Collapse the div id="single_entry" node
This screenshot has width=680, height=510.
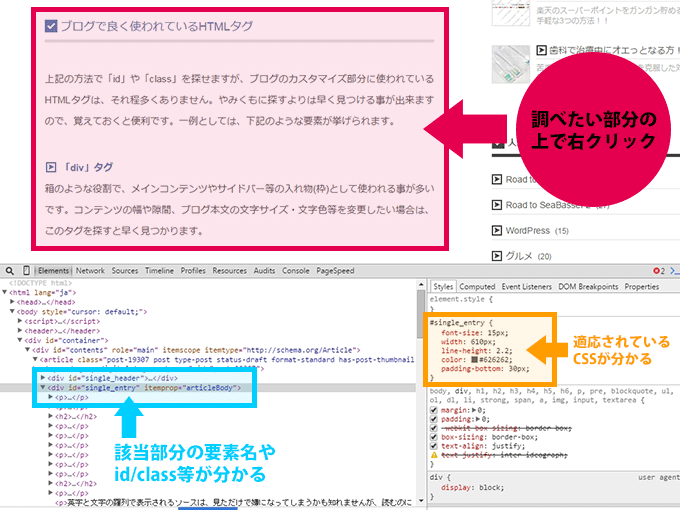tap(43, 387)
